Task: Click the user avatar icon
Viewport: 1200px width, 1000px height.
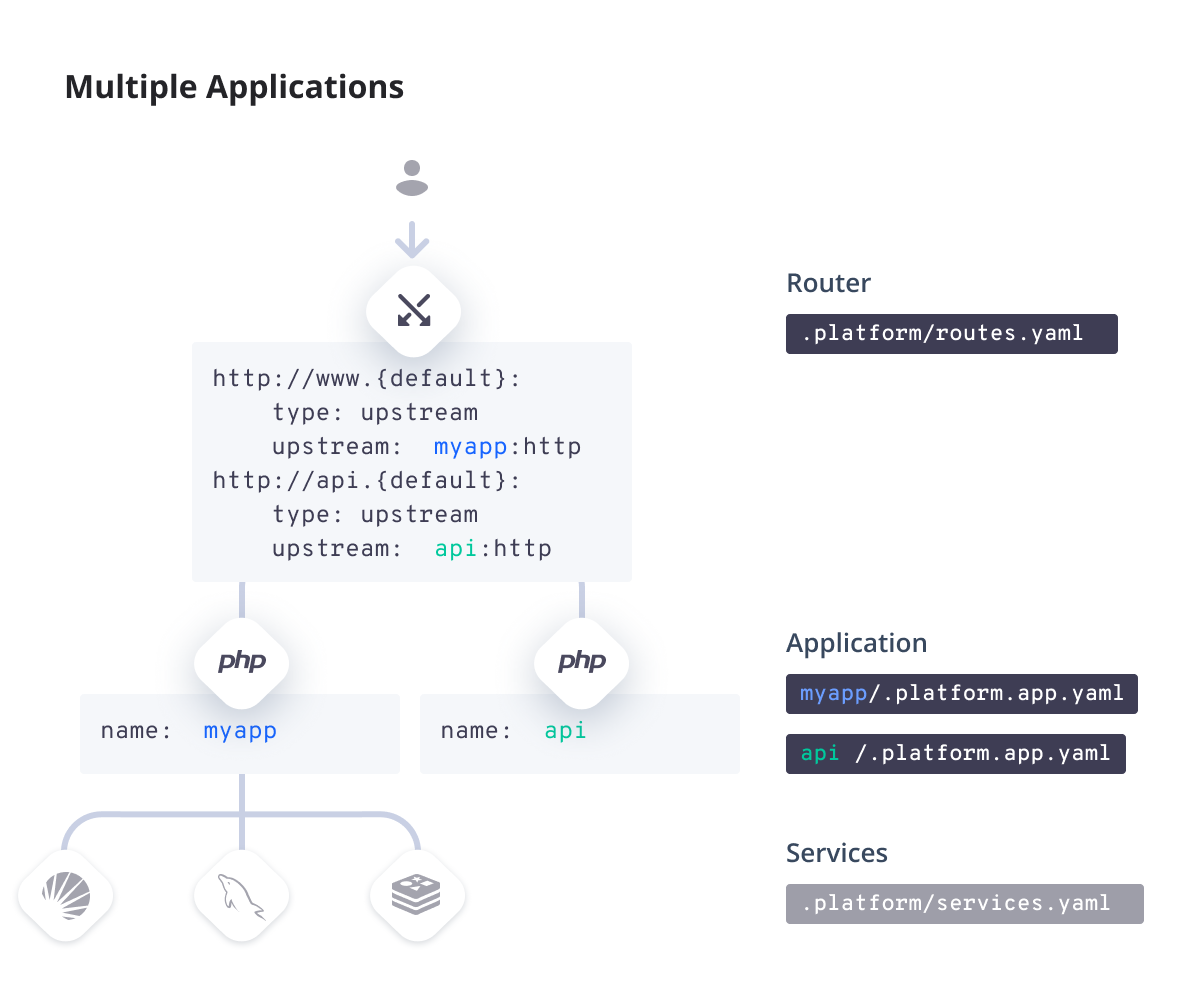Action: tap(412, 178)
